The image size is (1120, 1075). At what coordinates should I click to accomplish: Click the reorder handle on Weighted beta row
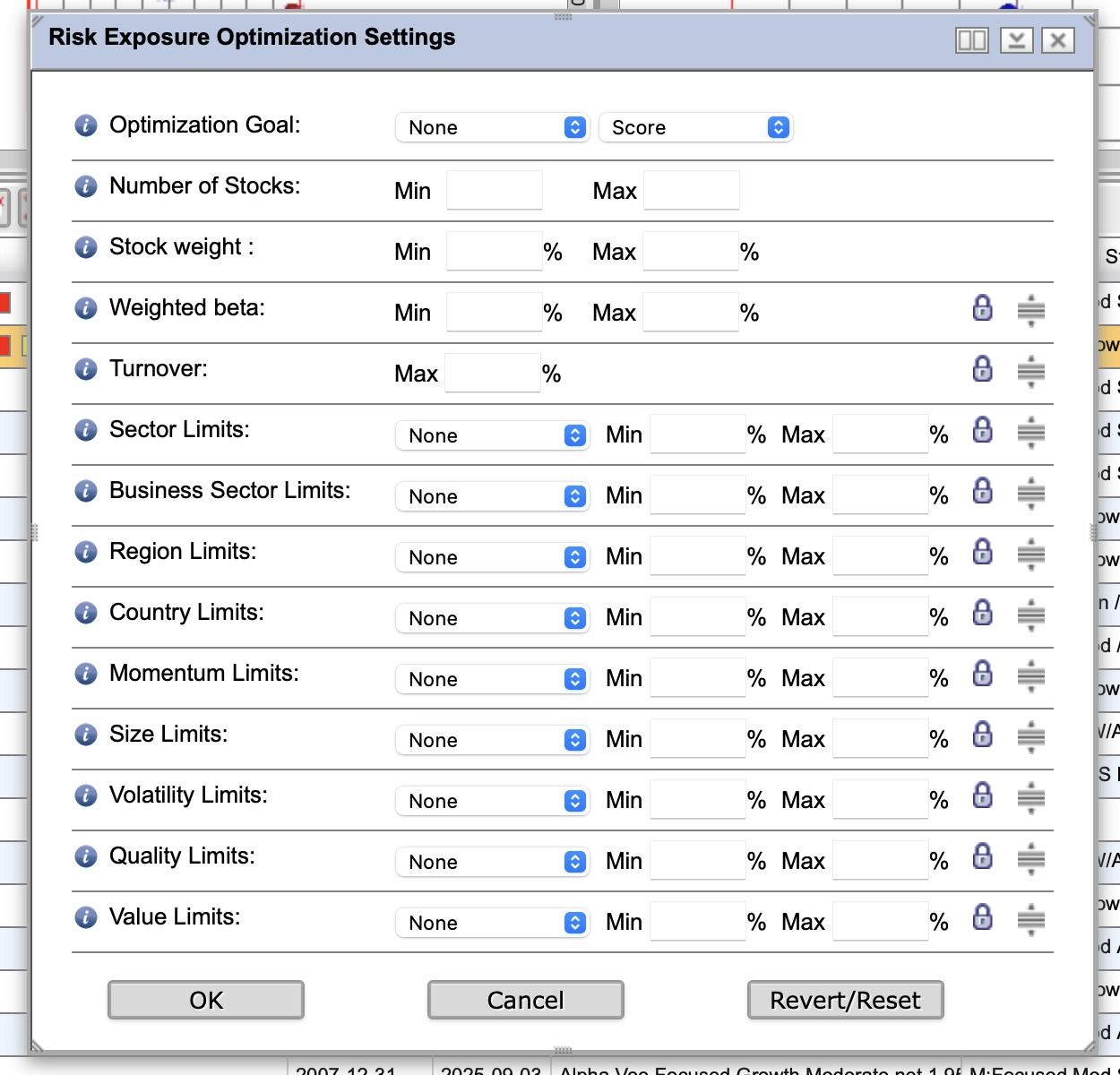pos(1030,310)
